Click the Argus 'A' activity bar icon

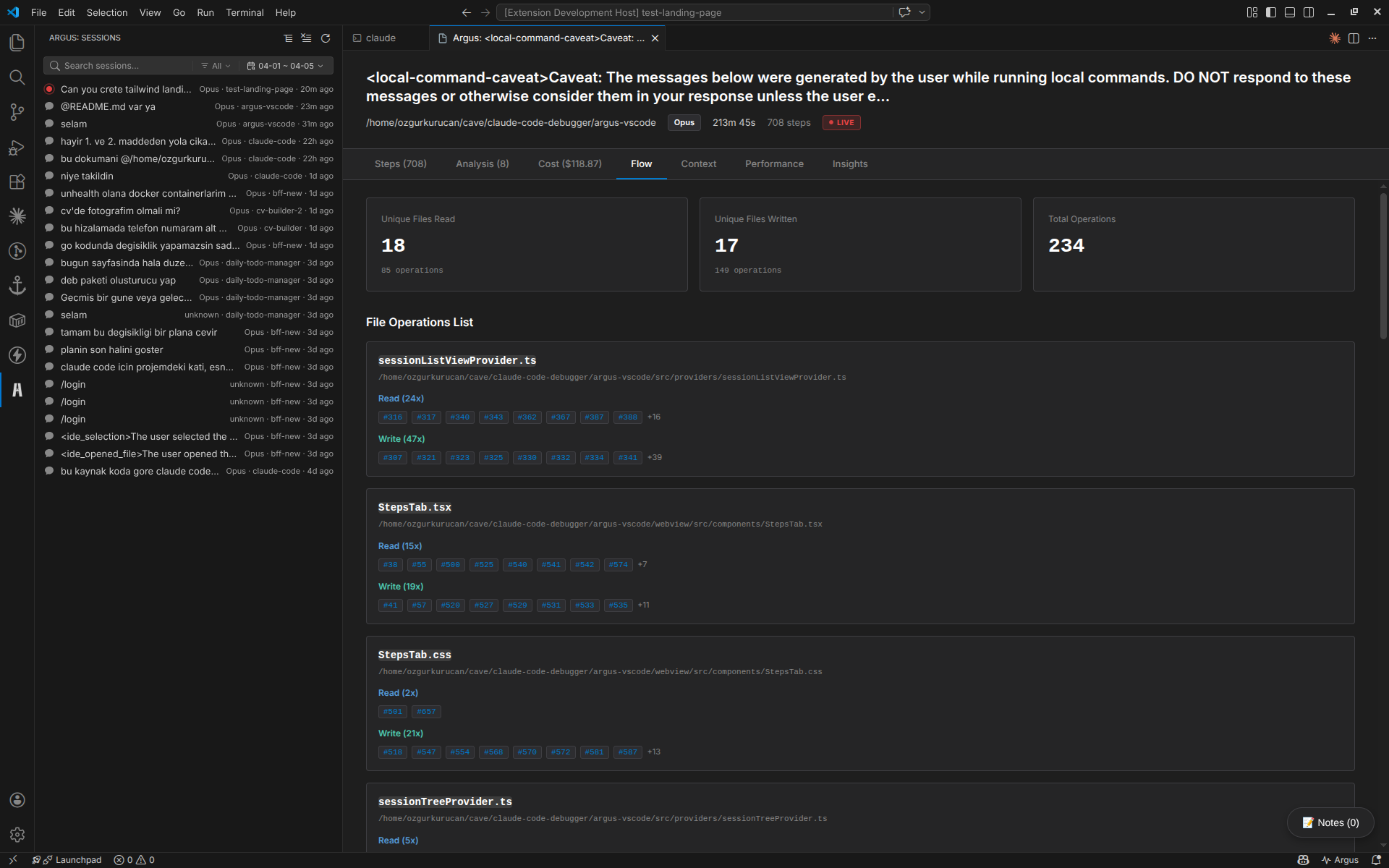tap(17, 390)
